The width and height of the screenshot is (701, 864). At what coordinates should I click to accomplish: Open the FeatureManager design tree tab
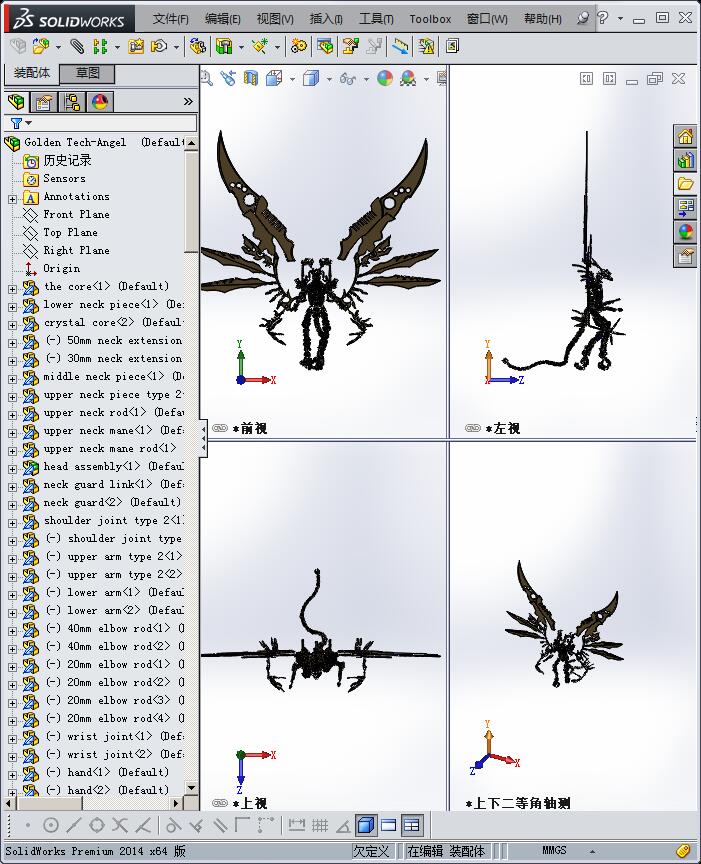(x=17, y=101)
